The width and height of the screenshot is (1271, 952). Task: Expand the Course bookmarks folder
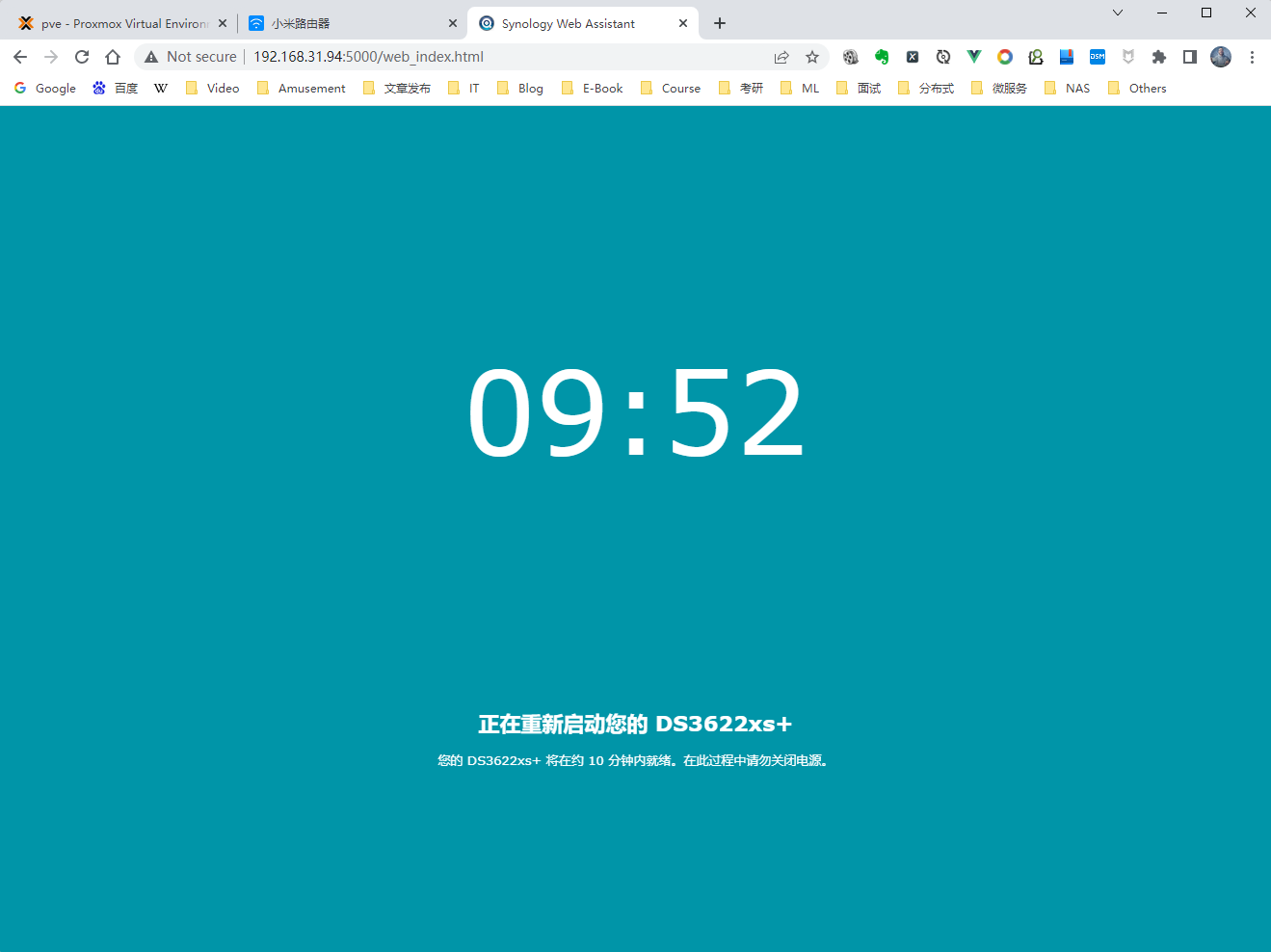tap(672, 88)
